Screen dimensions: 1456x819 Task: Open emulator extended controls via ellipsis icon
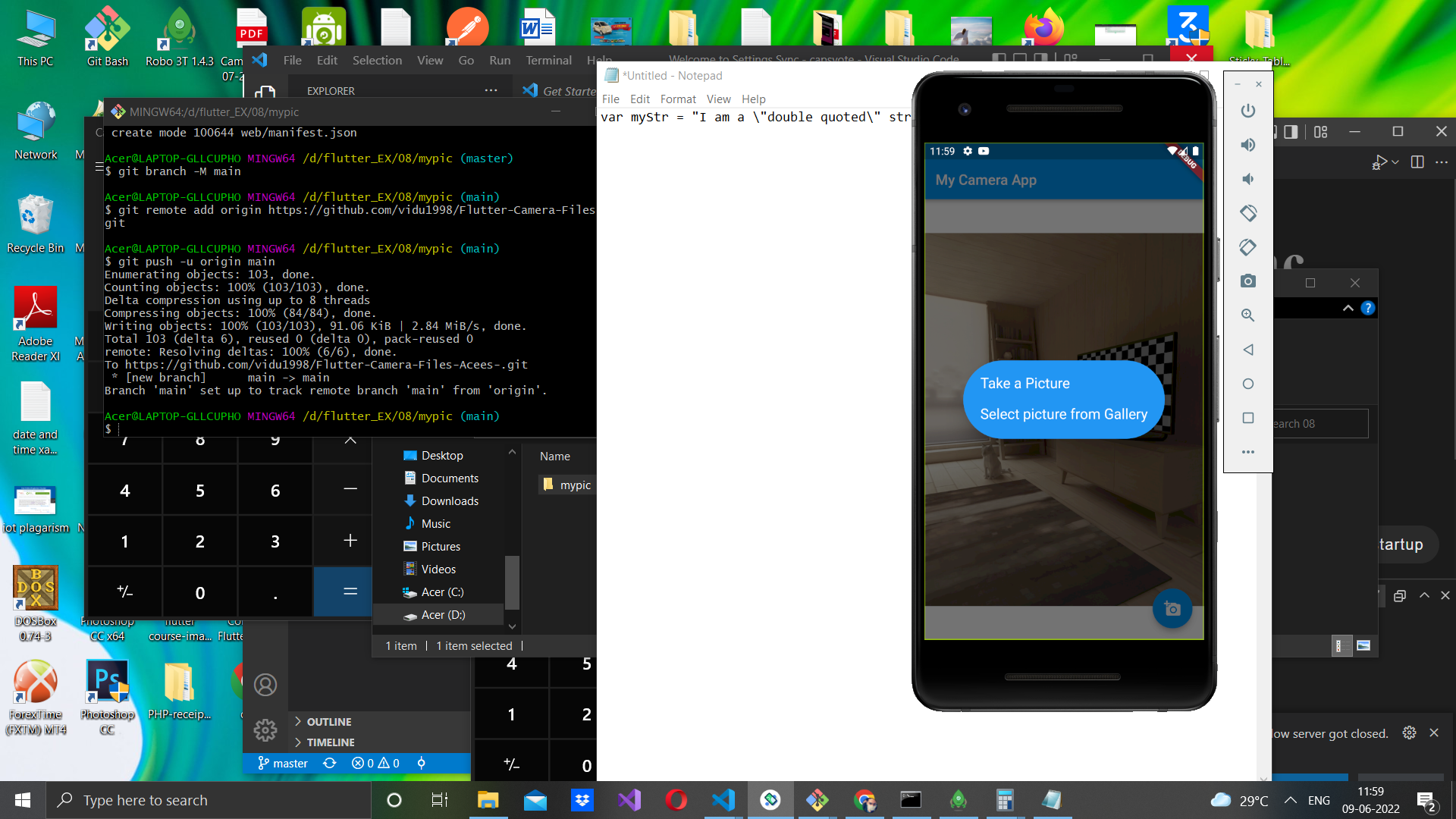1247,452
